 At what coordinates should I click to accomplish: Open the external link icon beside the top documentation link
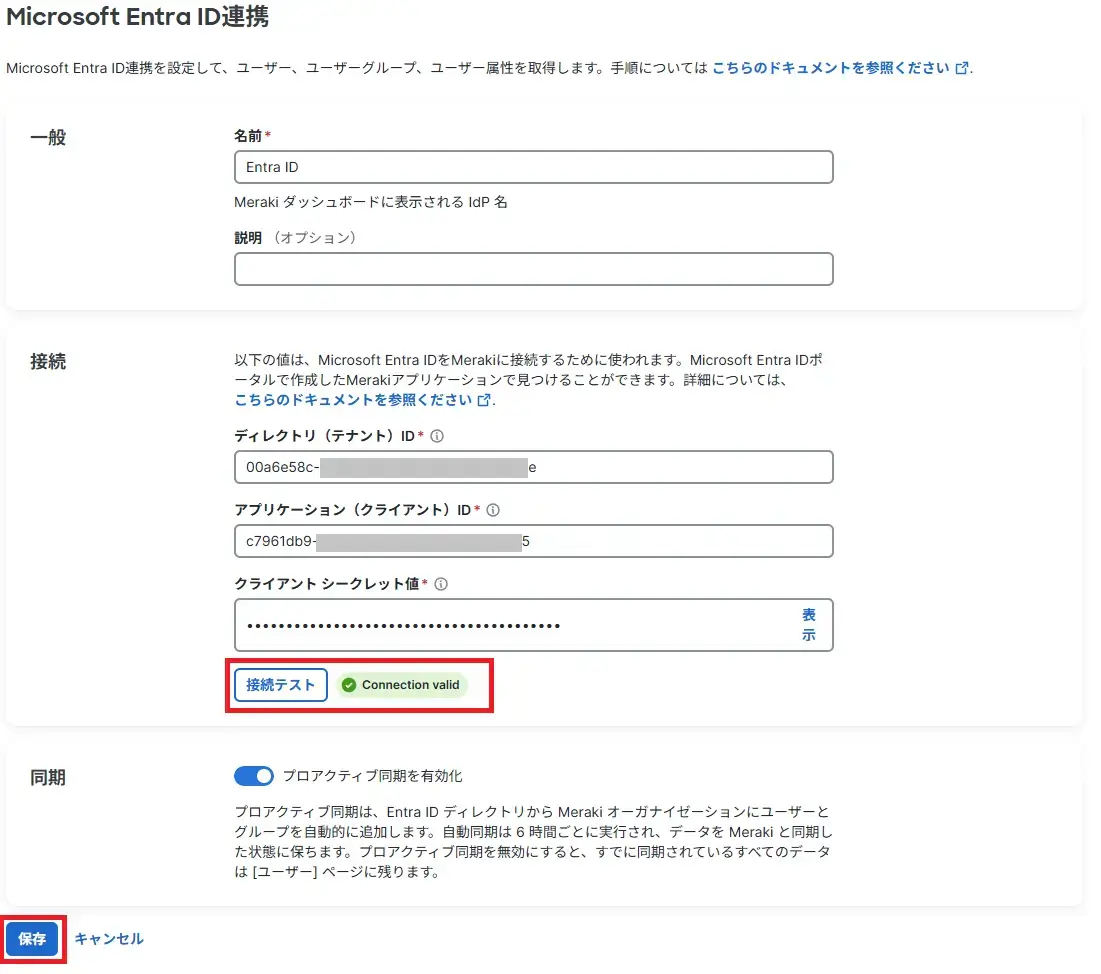pyautogui.click(x=962, y=69)
